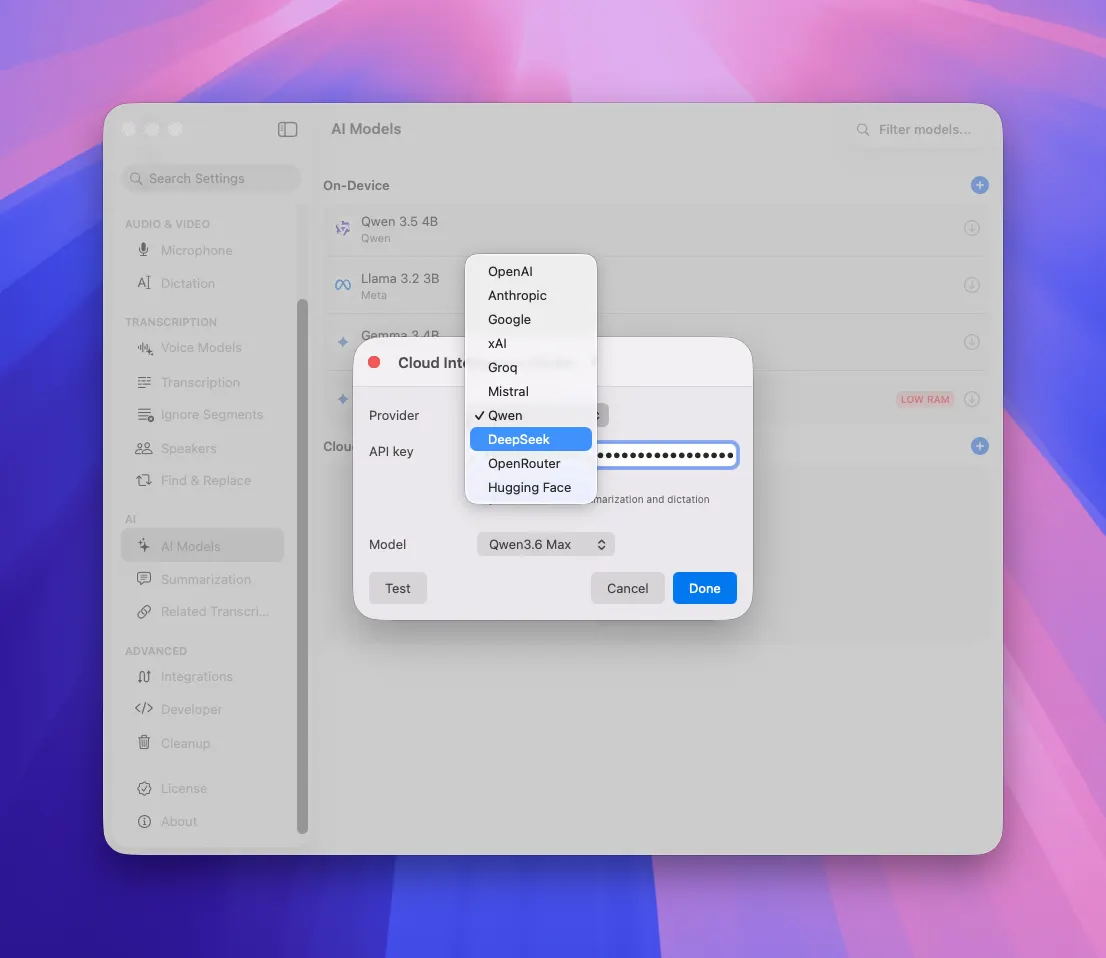This screenshot has width=1106, height=958.
Task: Click the Test button
Action: tap(398, 588)
